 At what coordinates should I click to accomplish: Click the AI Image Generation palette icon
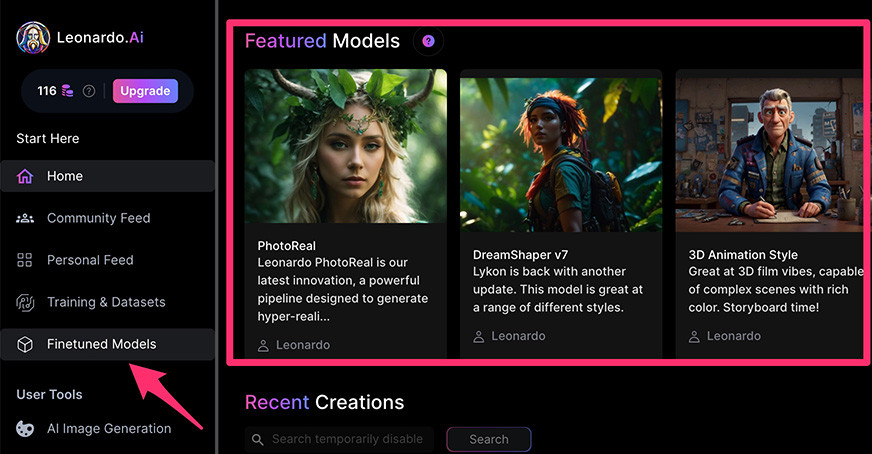point(25,428)
